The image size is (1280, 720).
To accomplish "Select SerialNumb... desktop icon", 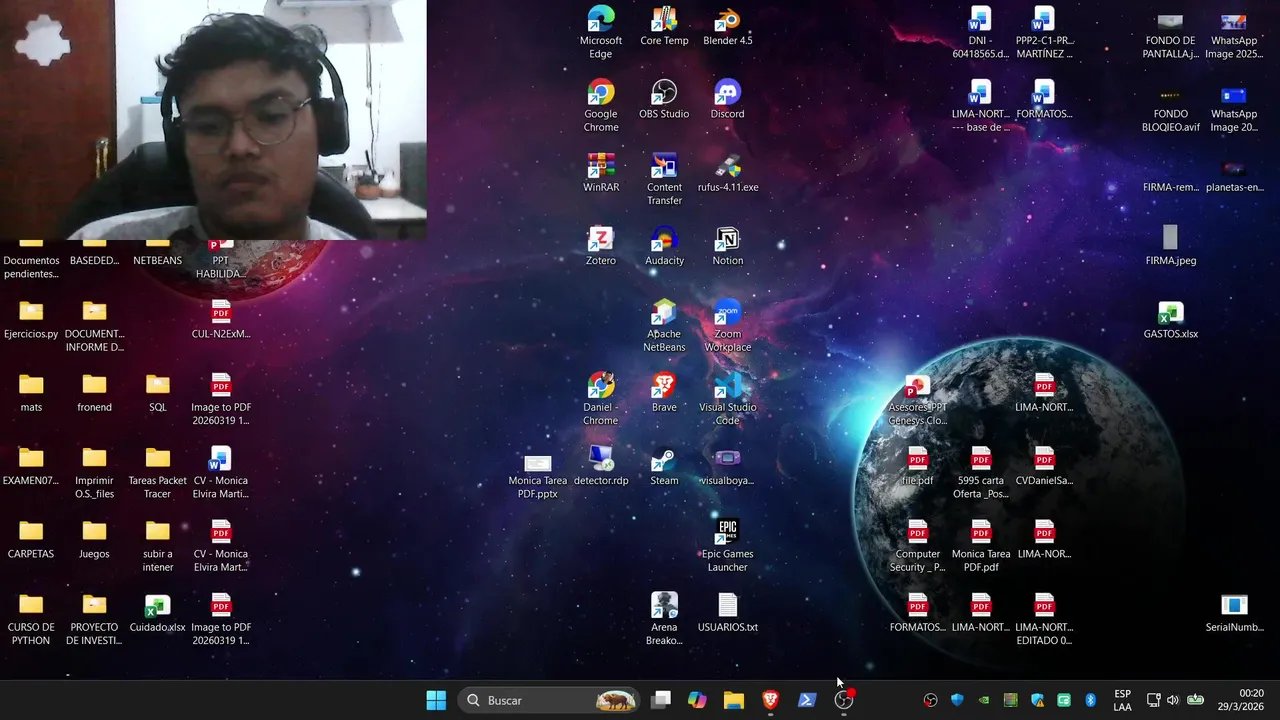I will tap(1234, 612).
